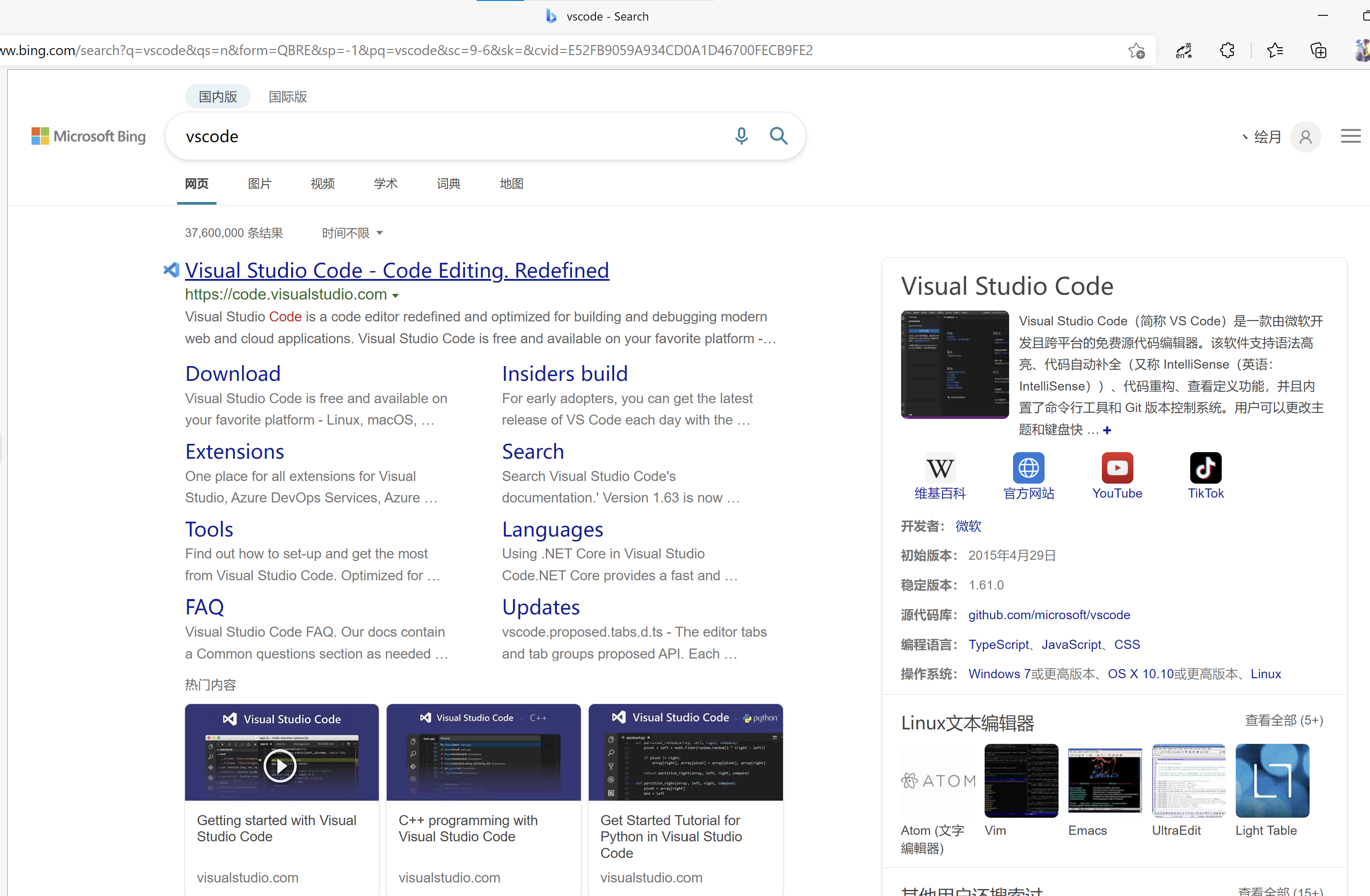Open the 官方网站 globe icon
Image resolution: width=1370 pixels, height=896 pixels.
point(1029,468)
